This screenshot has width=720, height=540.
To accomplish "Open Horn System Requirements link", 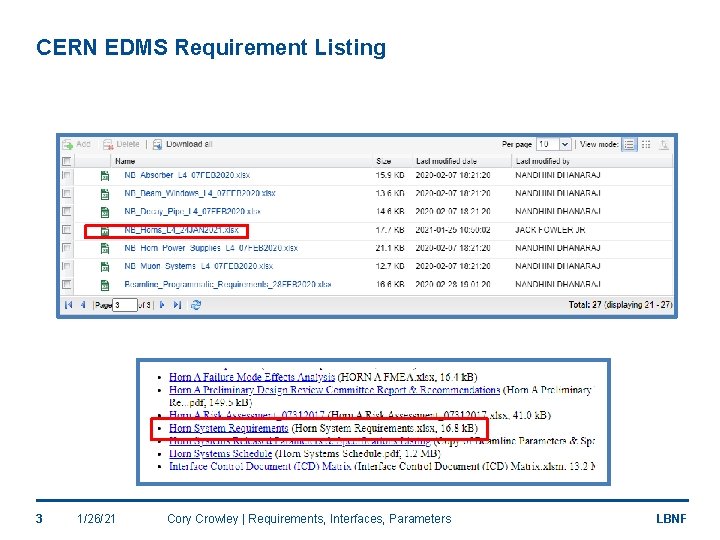I will point(229,428).
